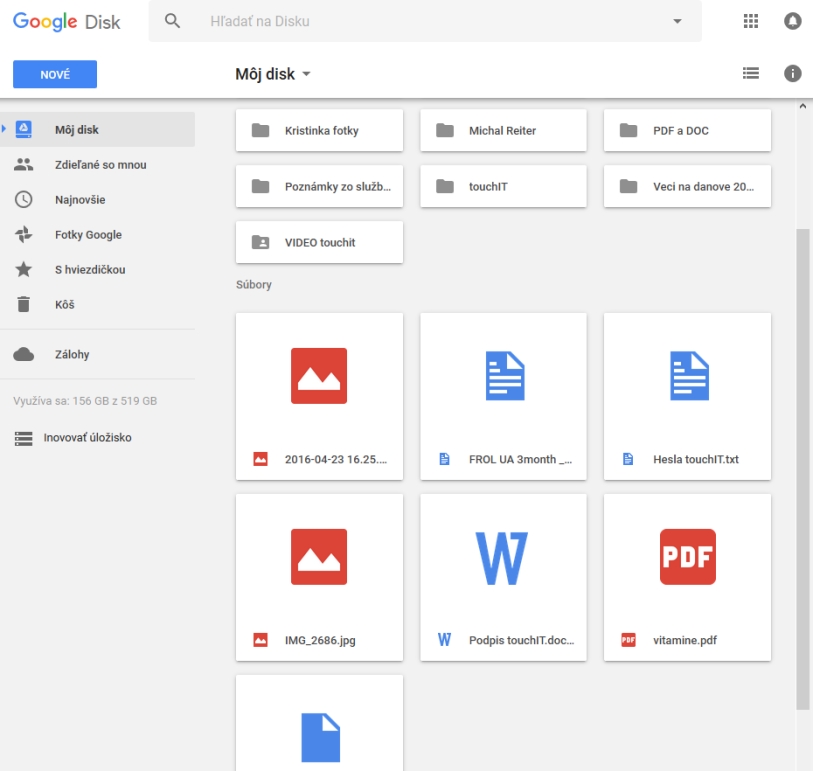The image size is (813, 771).
Task: Switch to list view layout icon
Action: coord(751,73)
